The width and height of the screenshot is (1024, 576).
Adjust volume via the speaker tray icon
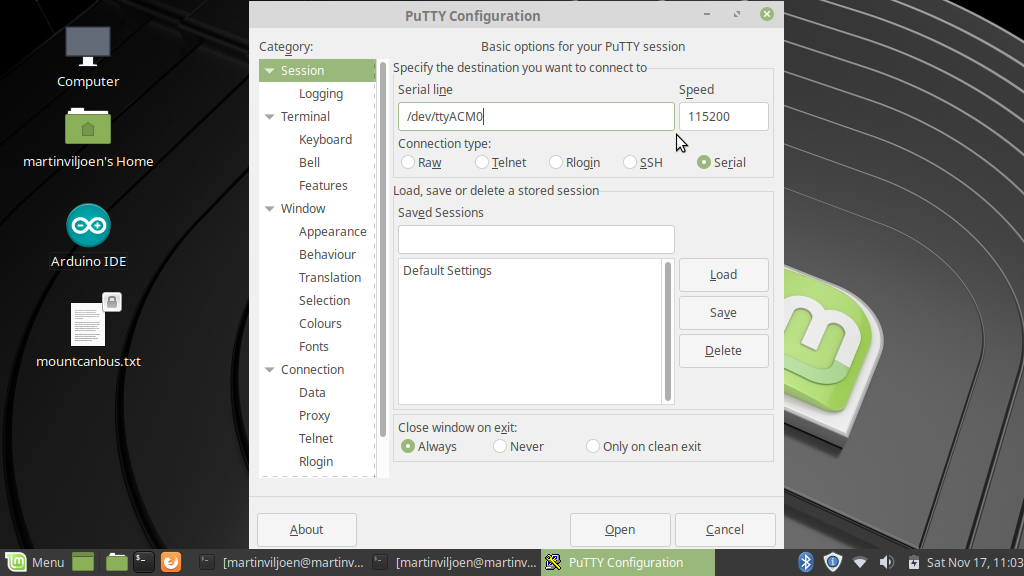click(x=886, y=562)
